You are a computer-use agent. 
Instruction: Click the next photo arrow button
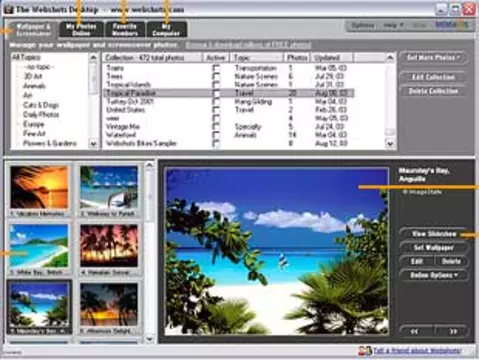click(x=453, y=331)
